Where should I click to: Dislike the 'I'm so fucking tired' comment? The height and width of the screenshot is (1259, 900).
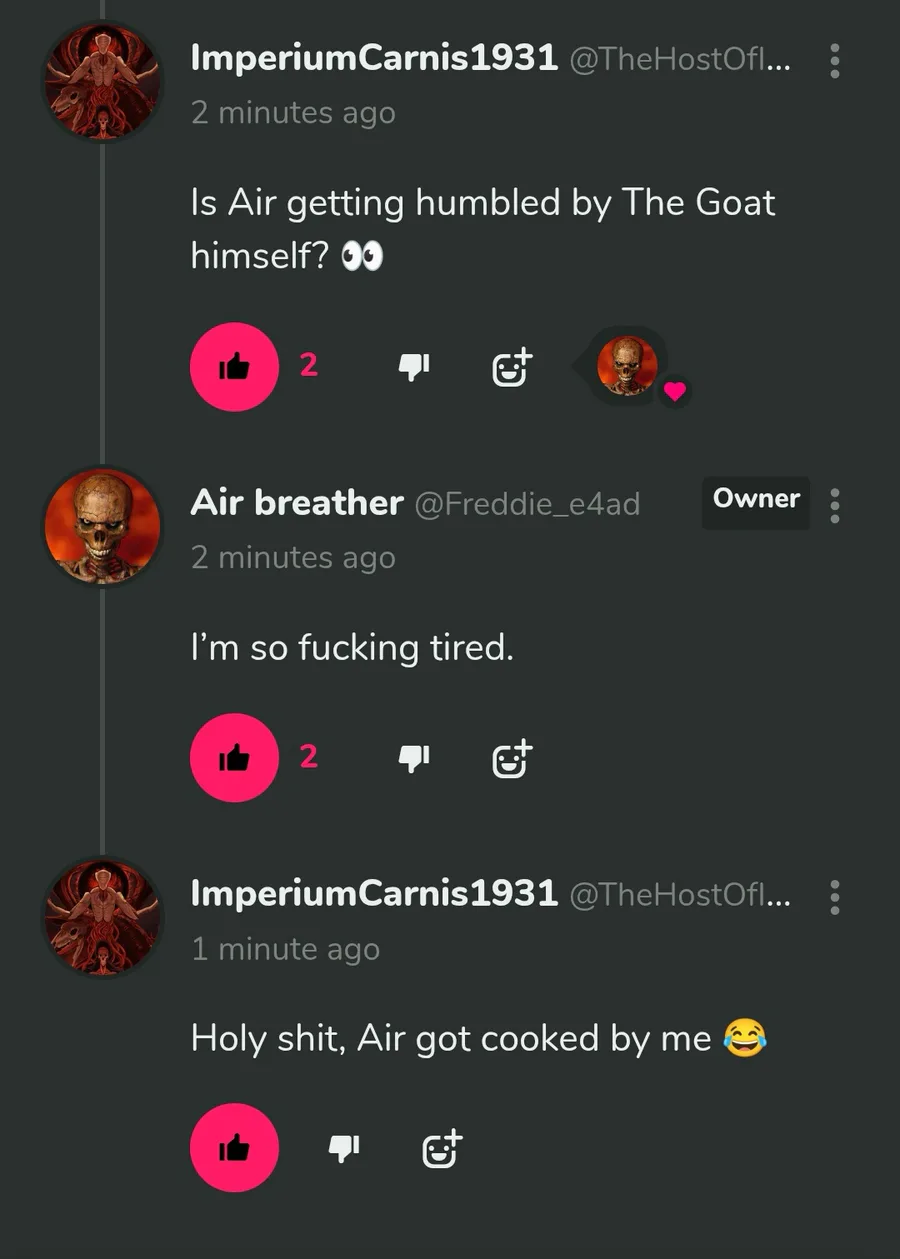click(x=413, y=758)
